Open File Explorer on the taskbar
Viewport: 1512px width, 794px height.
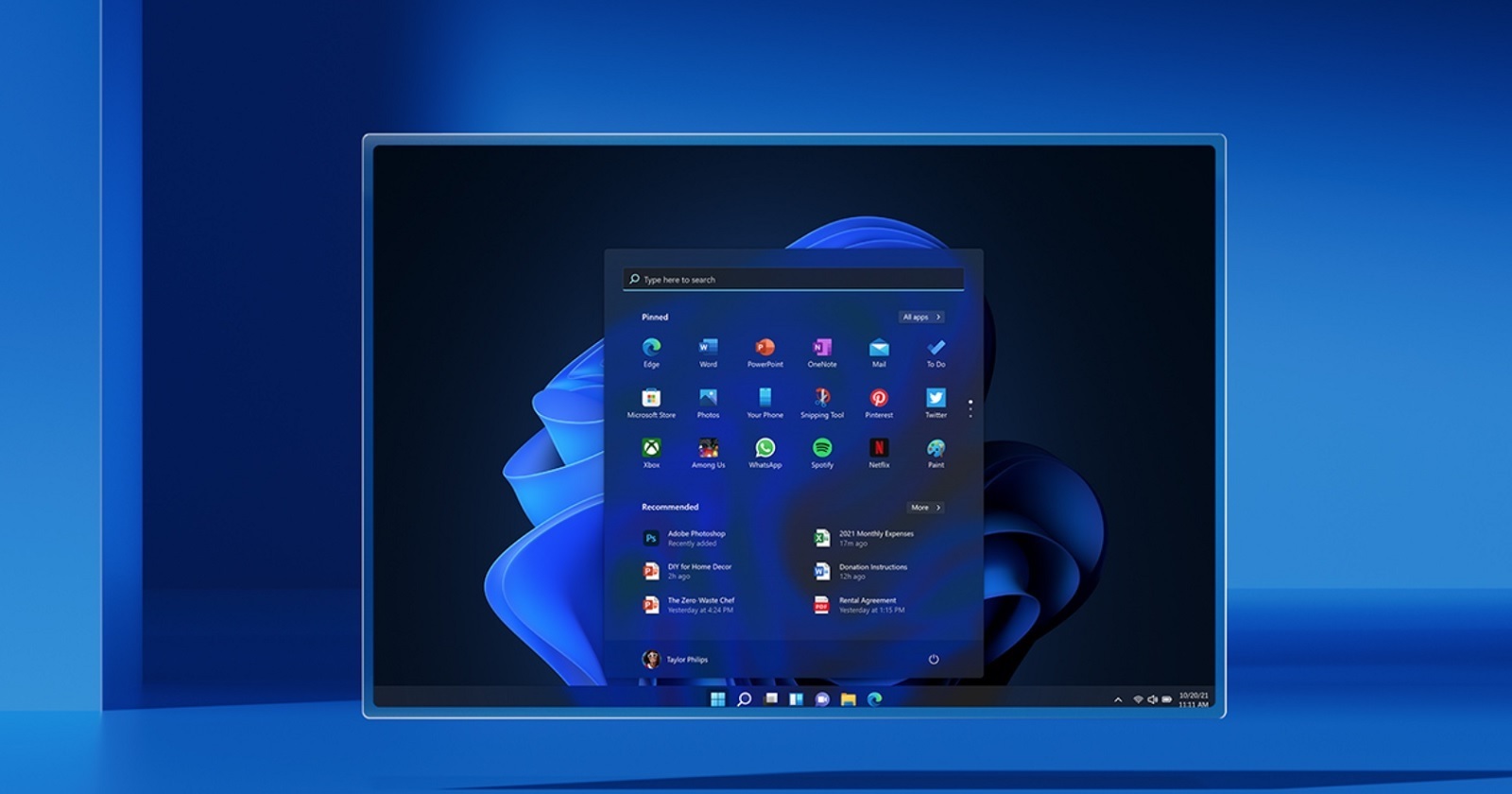pyautogui.click(x=849, y=699)
